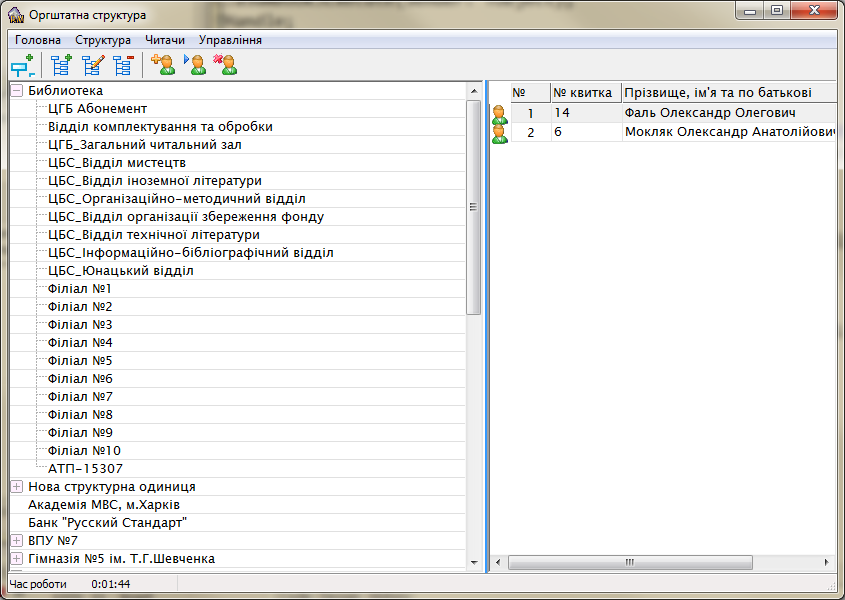Click the edit structure unit pencil icon
The image size is (845, 600).
click(x=92, y=67)
